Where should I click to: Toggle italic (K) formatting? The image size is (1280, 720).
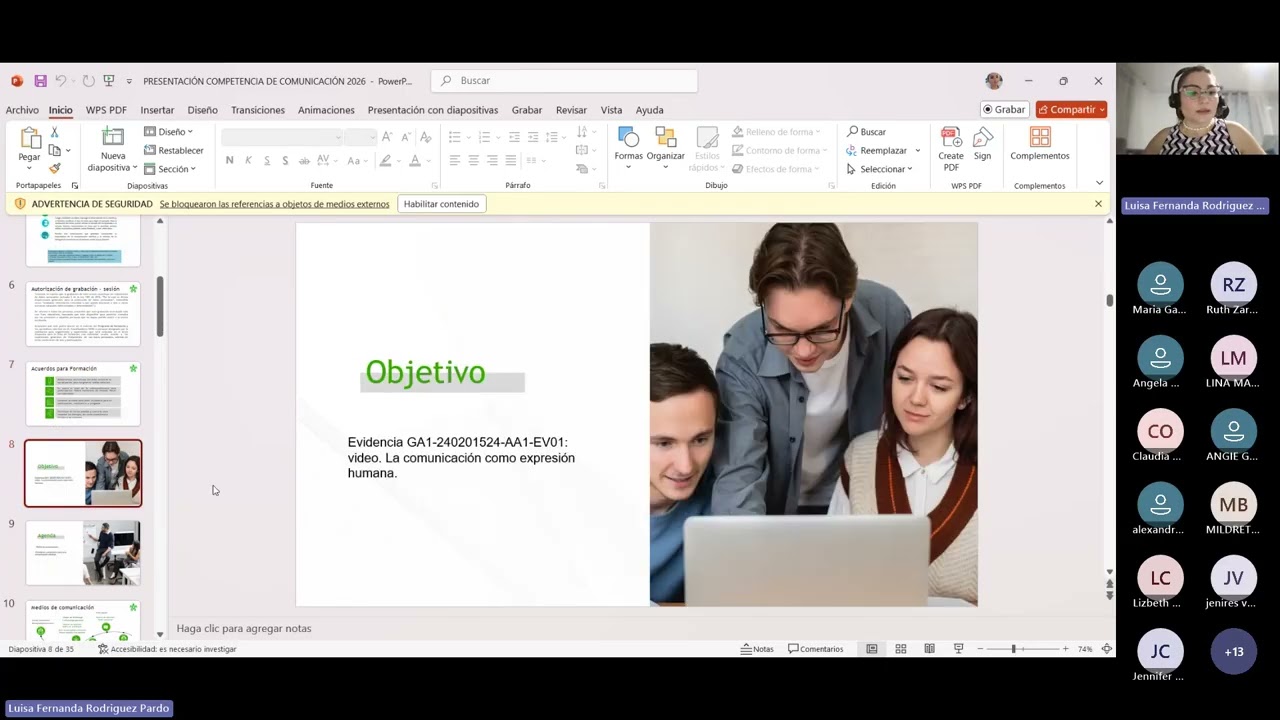point(248,161)
